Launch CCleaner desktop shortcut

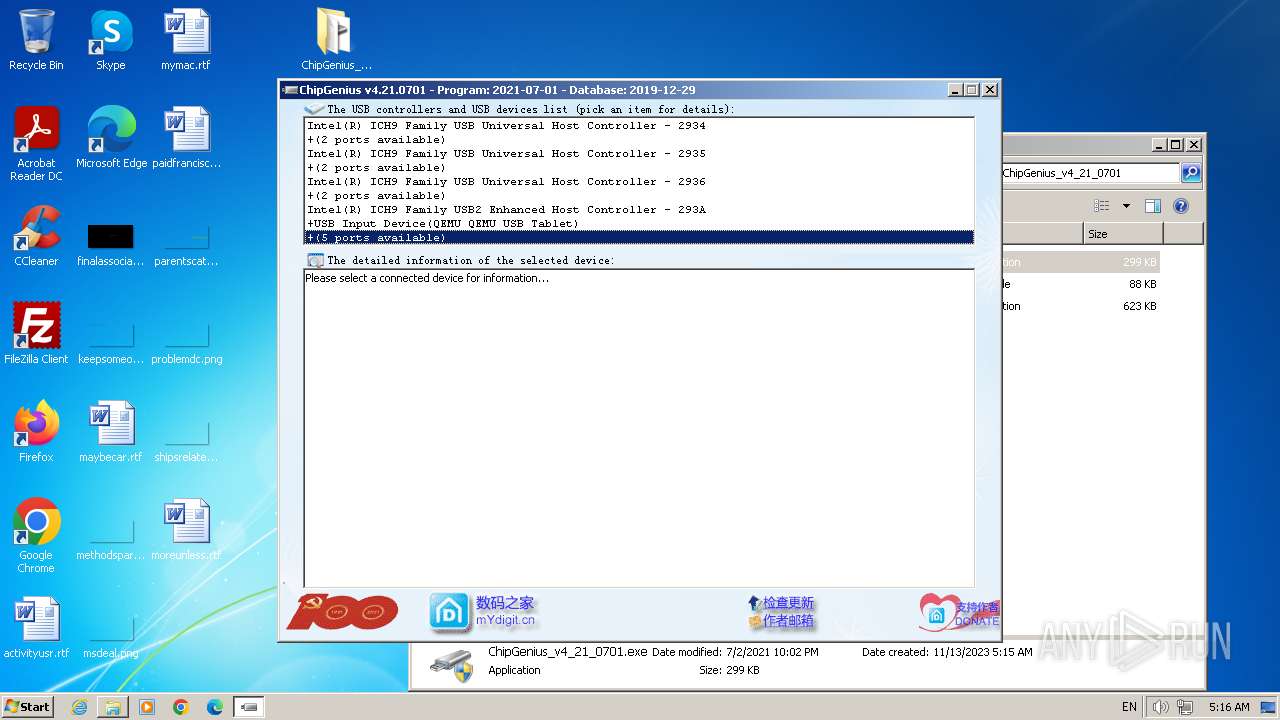[x=36, y=236]
